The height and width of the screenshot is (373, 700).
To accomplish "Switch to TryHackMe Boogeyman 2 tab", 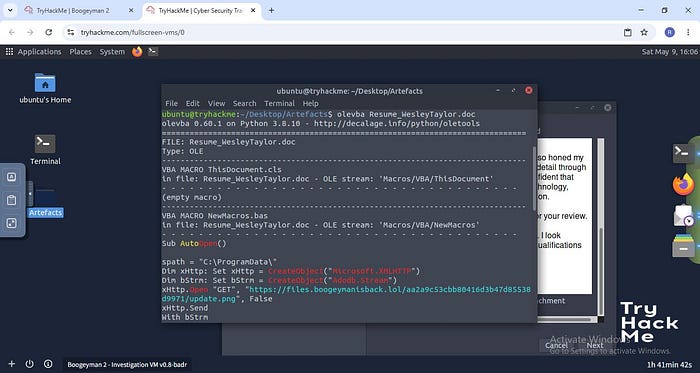I will click(x=73, y=10).
